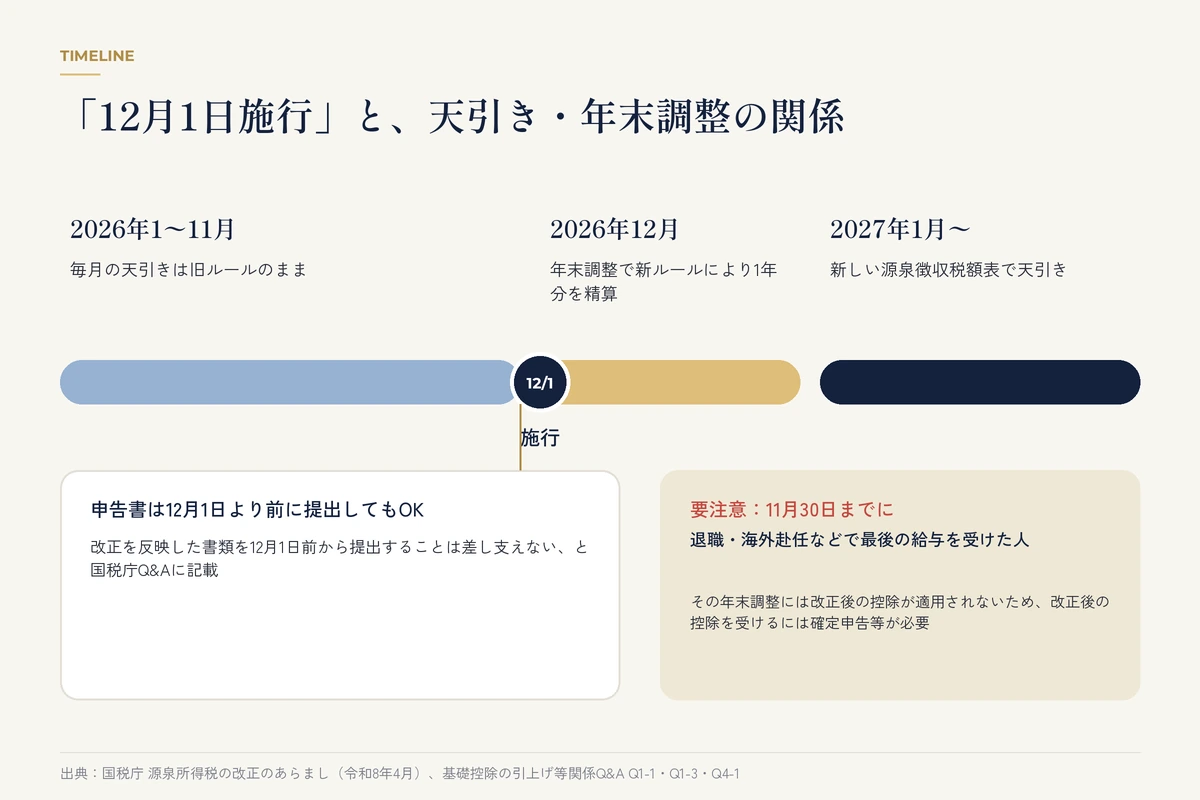1200x800 pixels.
Task: Click the text 退職・海外赴任などで最後の給与を受けた人
Action: click(x=860, y=539)
